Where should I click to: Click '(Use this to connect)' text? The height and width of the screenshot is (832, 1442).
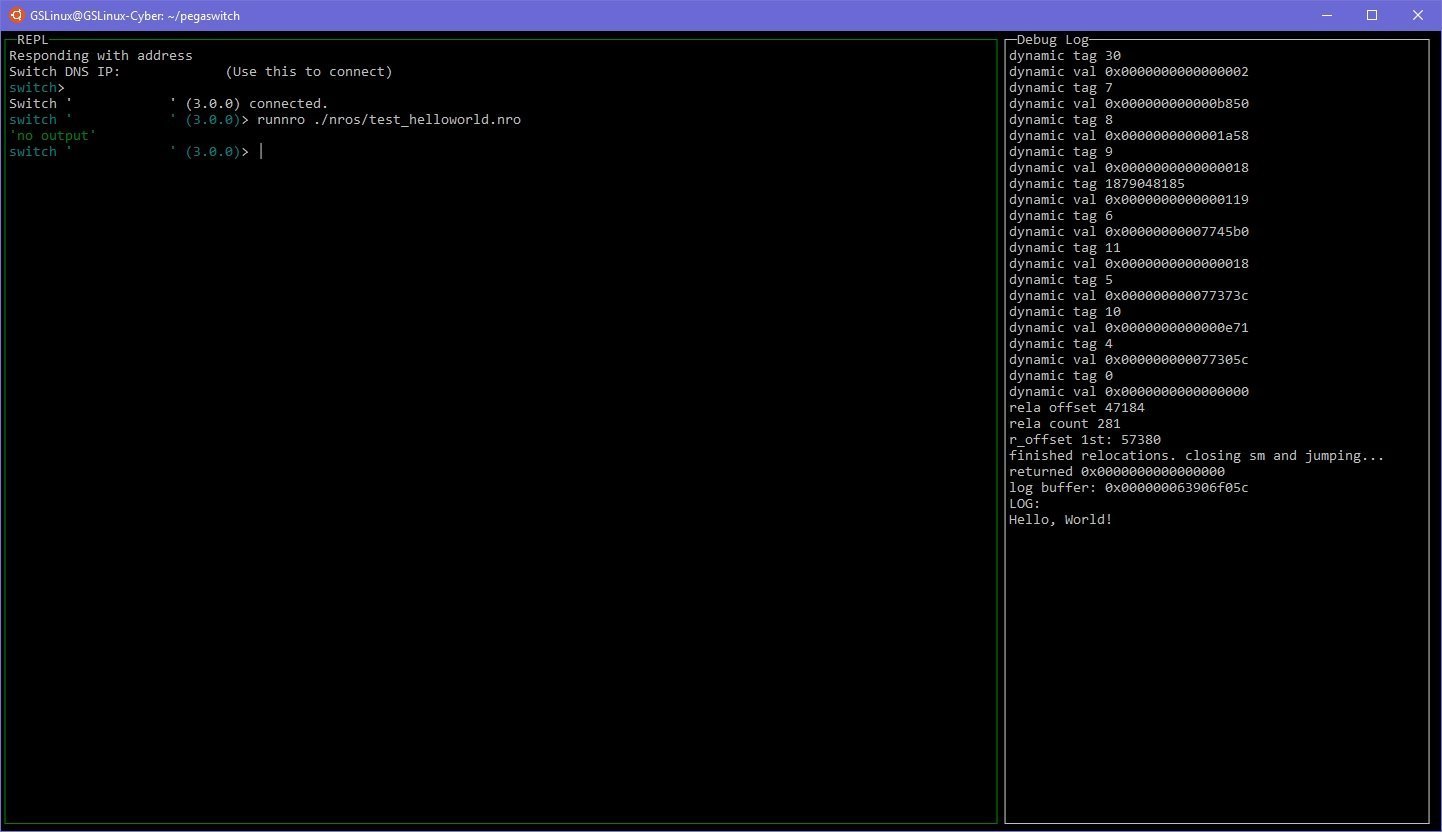(x=309, y=72)
